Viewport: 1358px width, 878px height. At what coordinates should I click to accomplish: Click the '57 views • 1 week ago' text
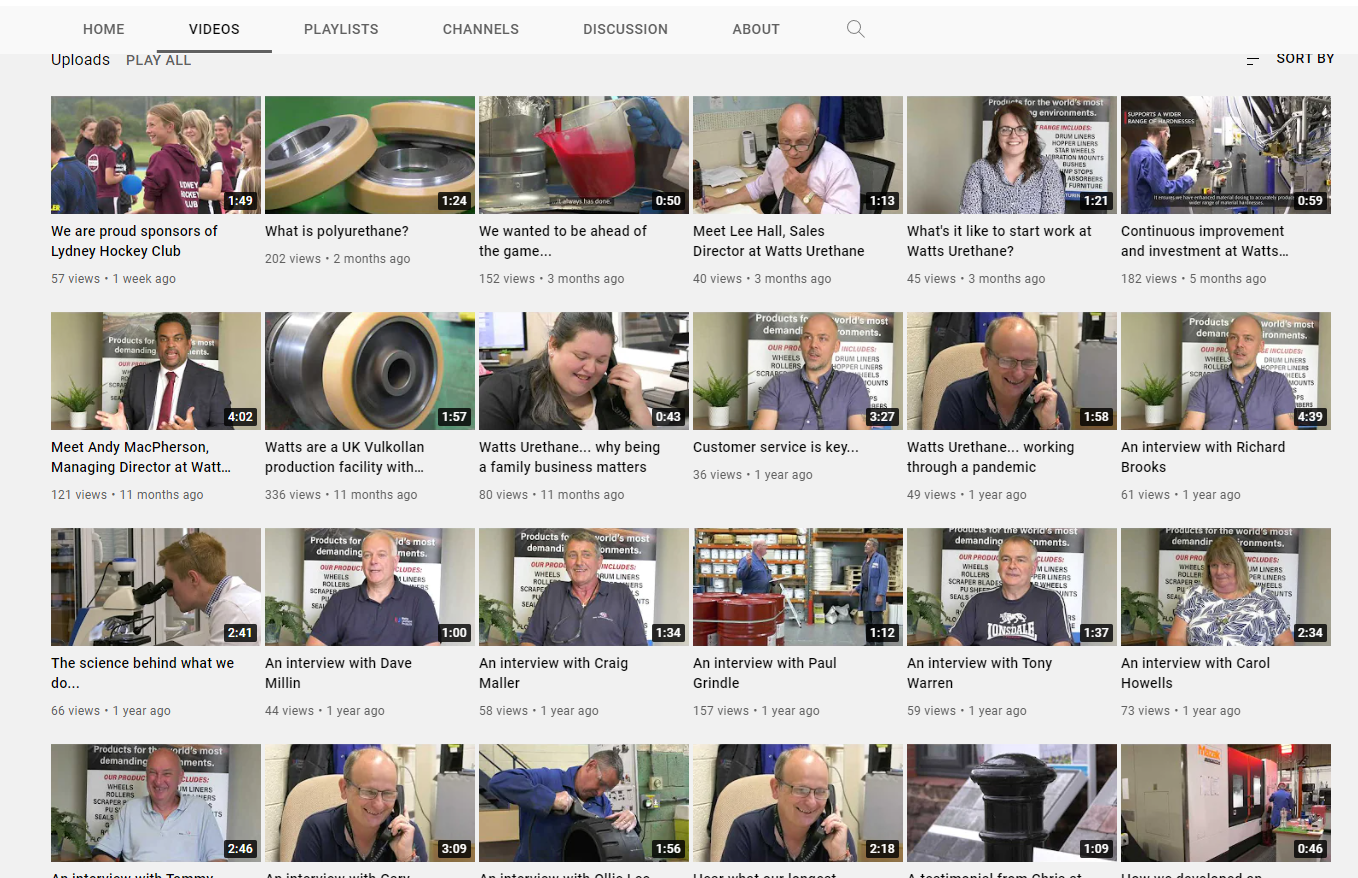click(x=113, y=279)
